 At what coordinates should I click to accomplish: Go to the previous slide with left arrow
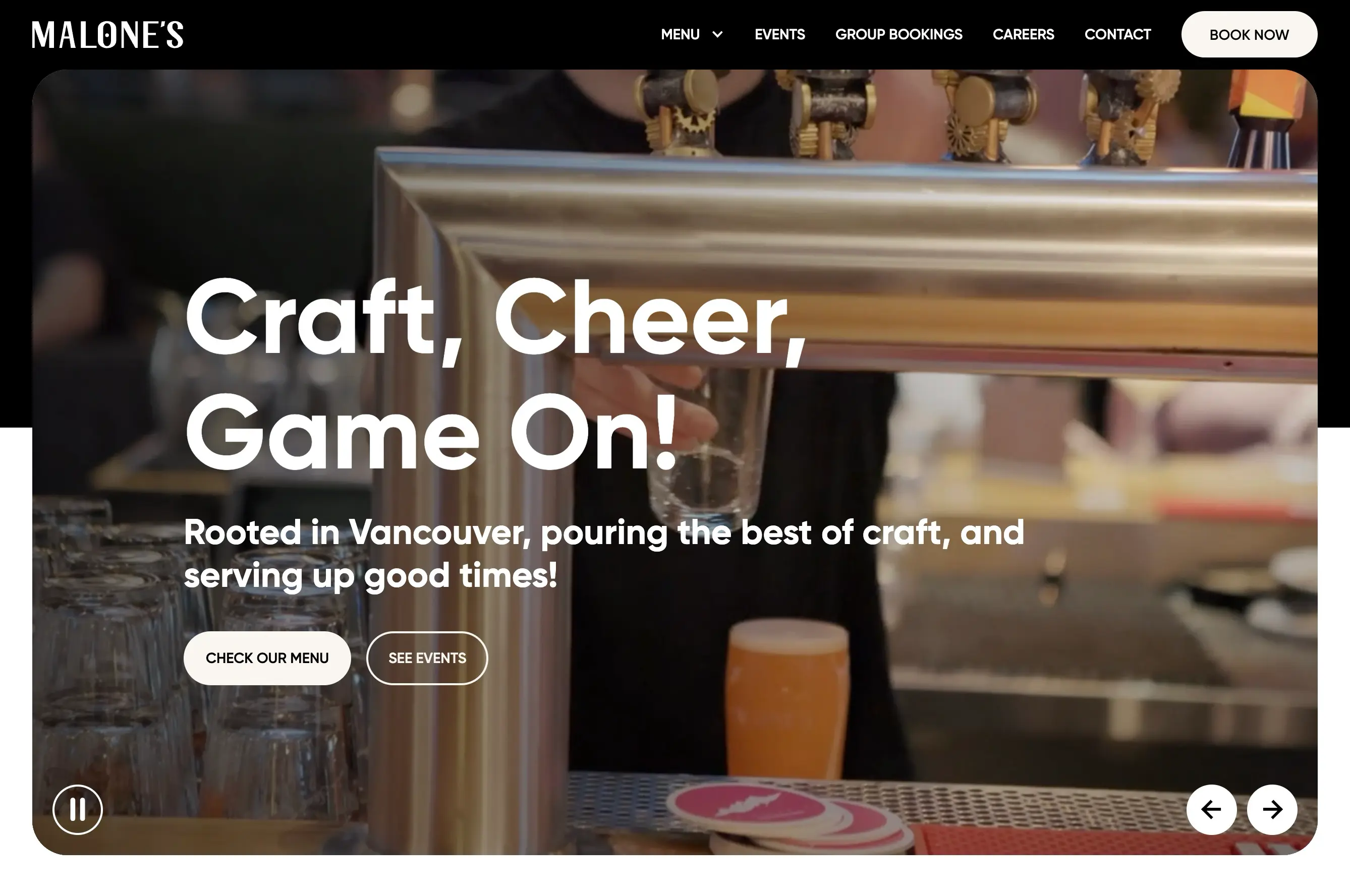click(1211, 809)
